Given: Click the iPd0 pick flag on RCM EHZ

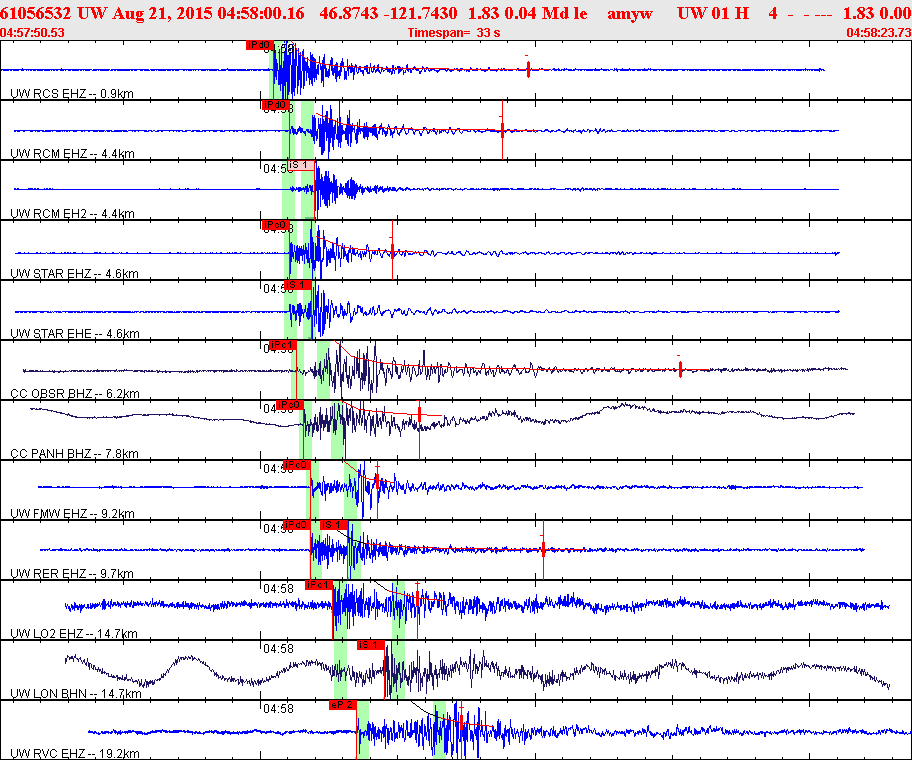Looking at the screenshot, I should point(276,105).
